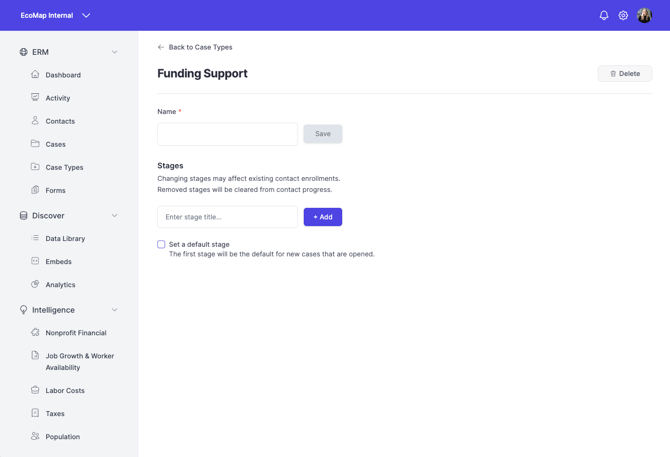The height and width of the screenshot is (457, 670).
Task: Focus the Enter stage title field
Action: (227, 217)
